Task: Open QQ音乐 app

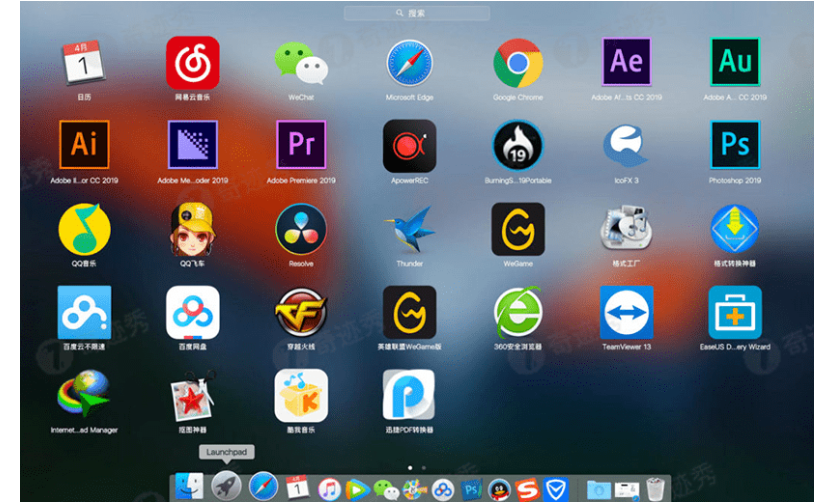Action: tap(84, 229)
